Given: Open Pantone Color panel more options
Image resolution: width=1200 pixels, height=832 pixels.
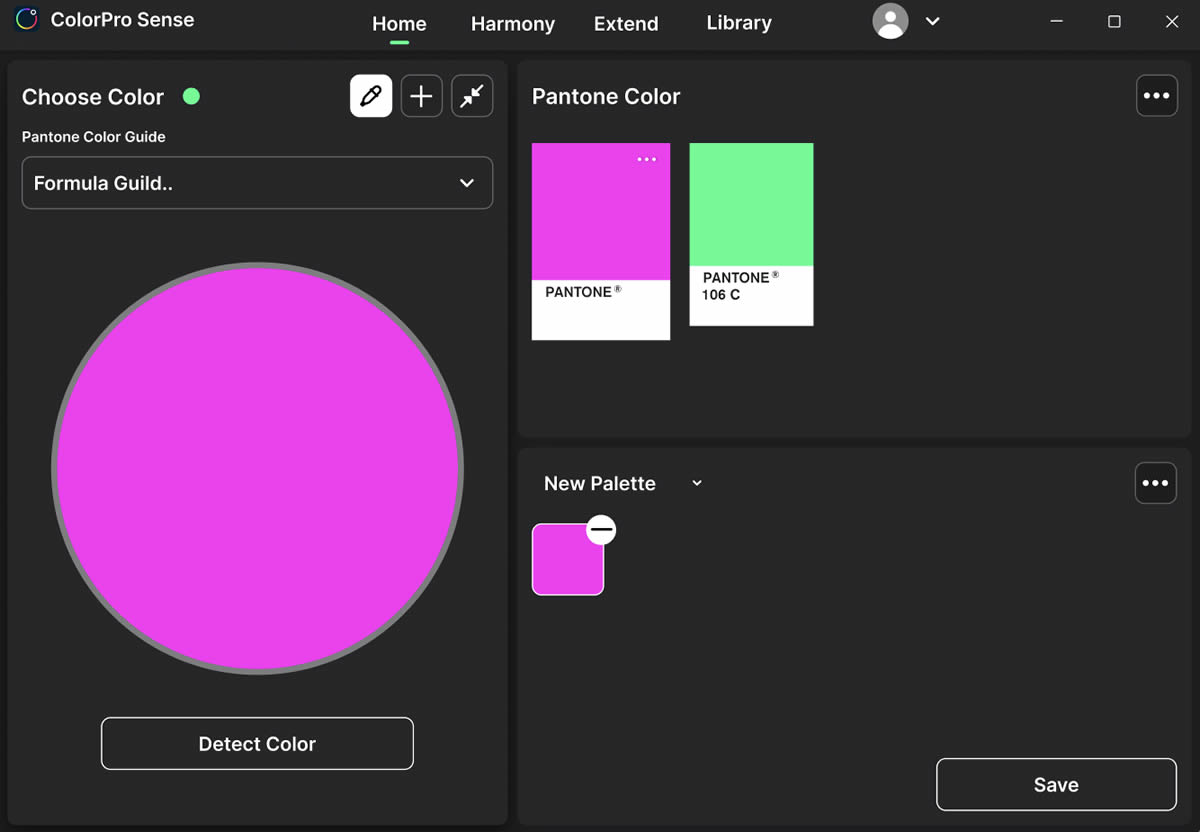Looking at the screenshot, I should 1156,96.
